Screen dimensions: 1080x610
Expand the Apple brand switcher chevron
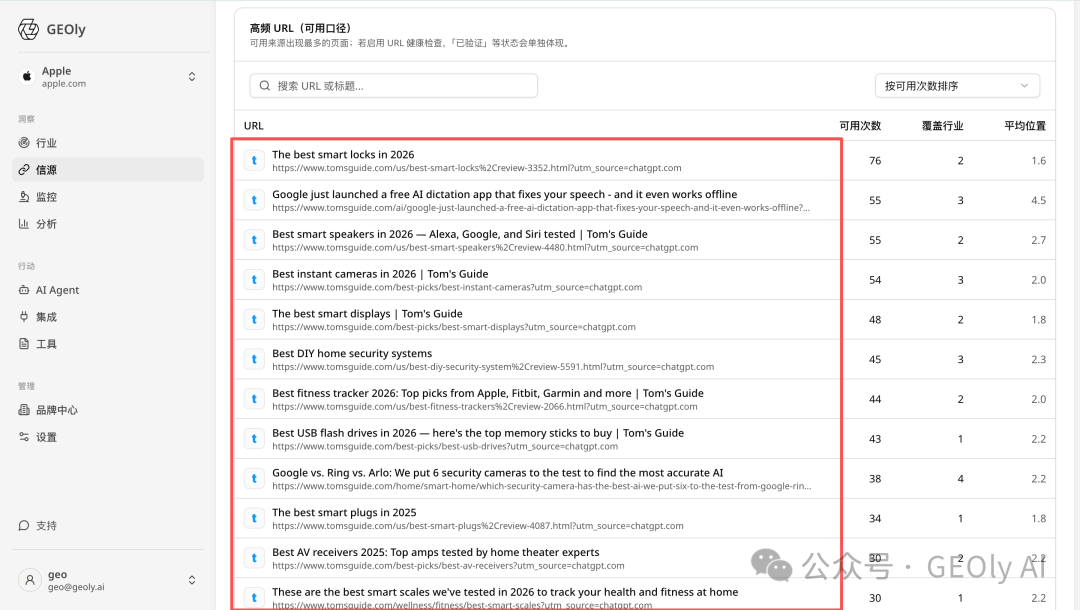point(192,76)
